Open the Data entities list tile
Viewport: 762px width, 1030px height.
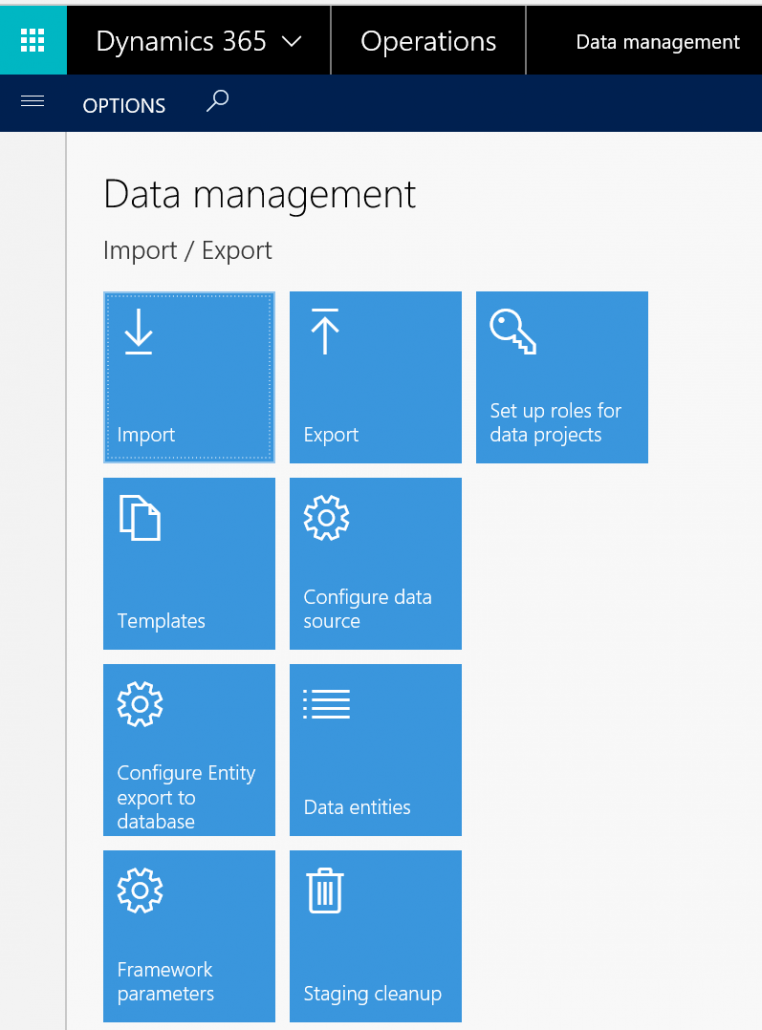point(375,749)
